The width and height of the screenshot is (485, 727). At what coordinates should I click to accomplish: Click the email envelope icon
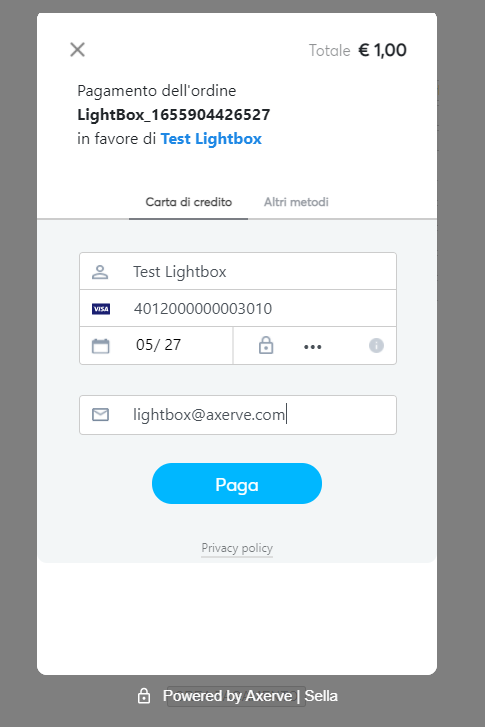pos(101,415)
